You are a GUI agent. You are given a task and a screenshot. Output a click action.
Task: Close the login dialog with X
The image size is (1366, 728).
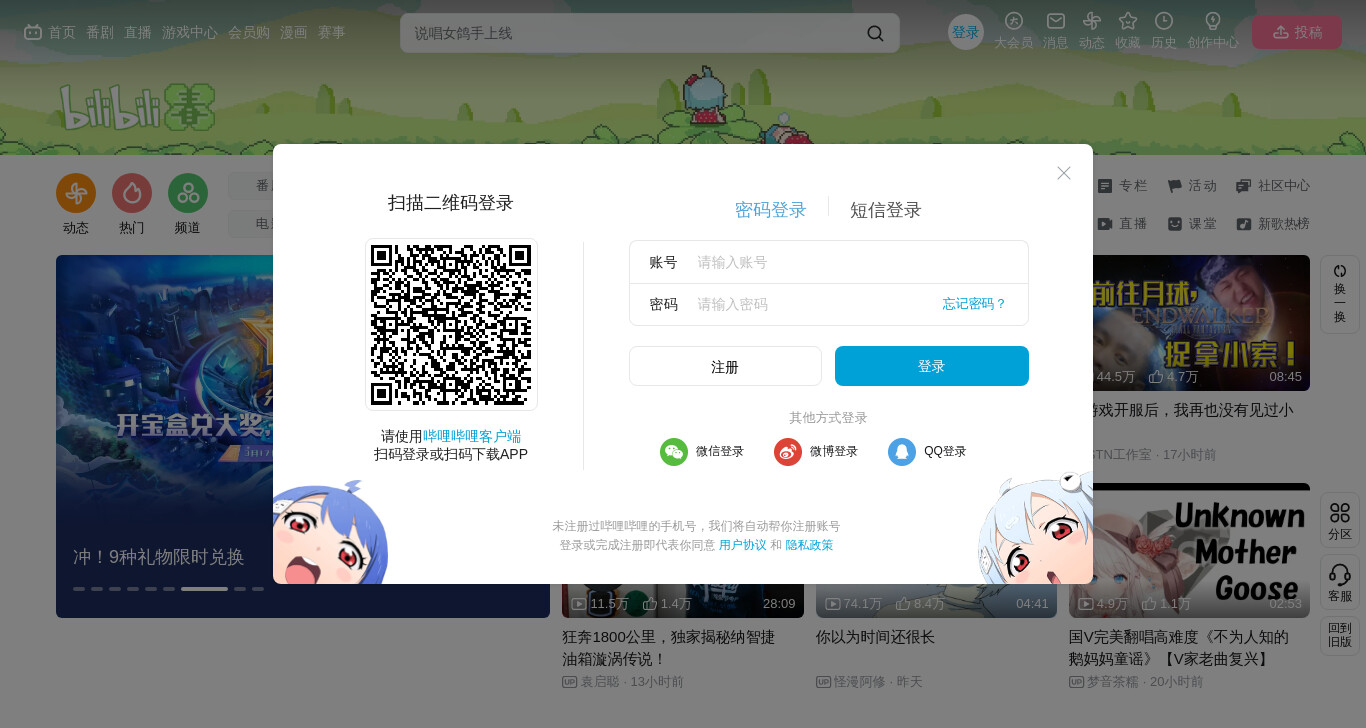(1064, 173)
